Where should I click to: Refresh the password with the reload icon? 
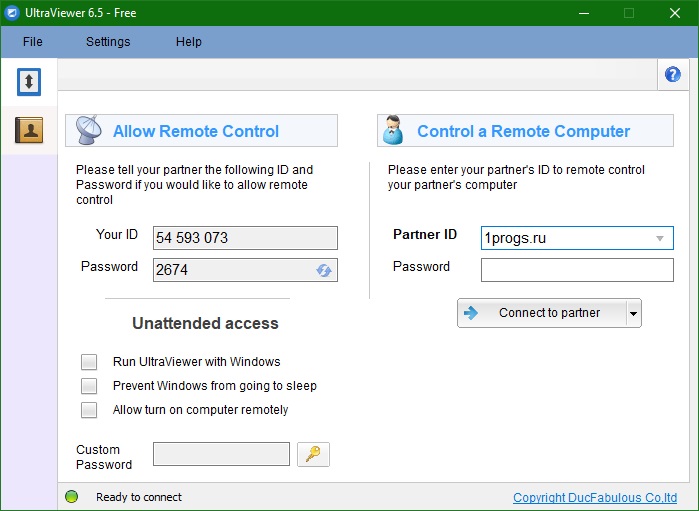tap(324, 270)
